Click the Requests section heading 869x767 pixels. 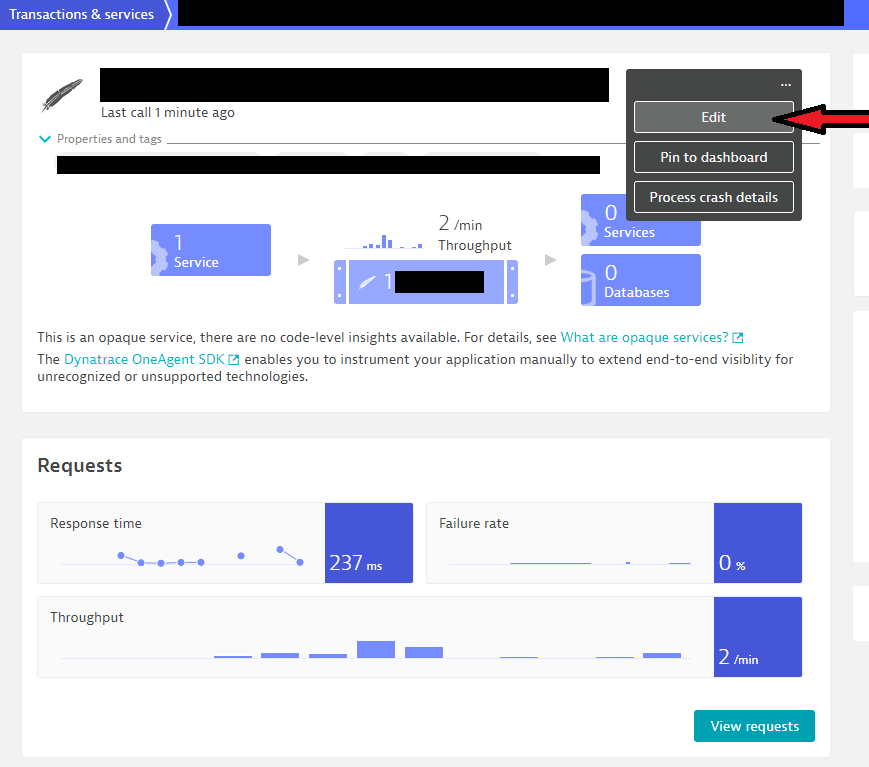(x=80, y=466)
